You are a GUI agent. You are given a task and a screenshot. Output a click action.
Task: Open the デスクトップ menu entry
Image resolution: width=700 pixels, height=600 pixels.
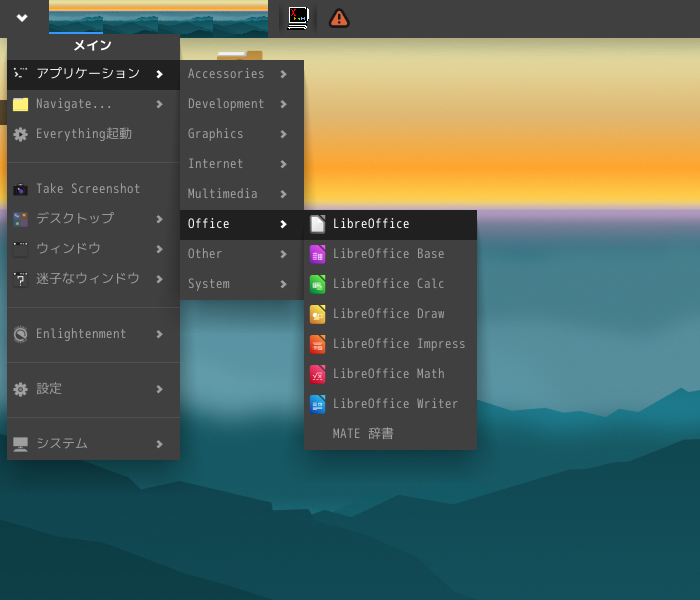click(93, 219)
